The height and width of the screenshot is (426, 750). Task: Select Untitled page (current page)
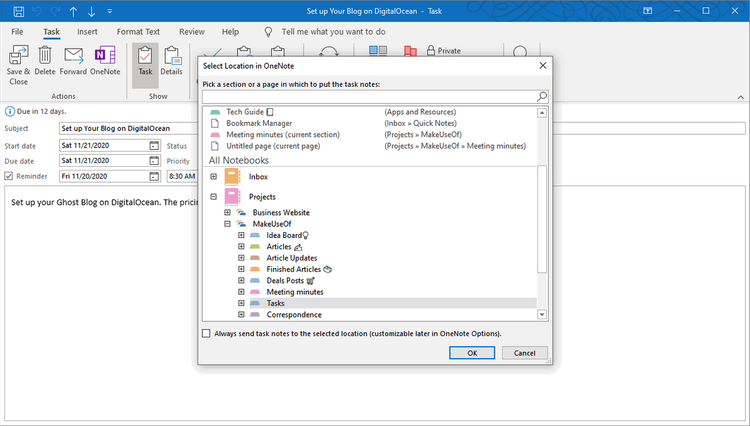273,146
